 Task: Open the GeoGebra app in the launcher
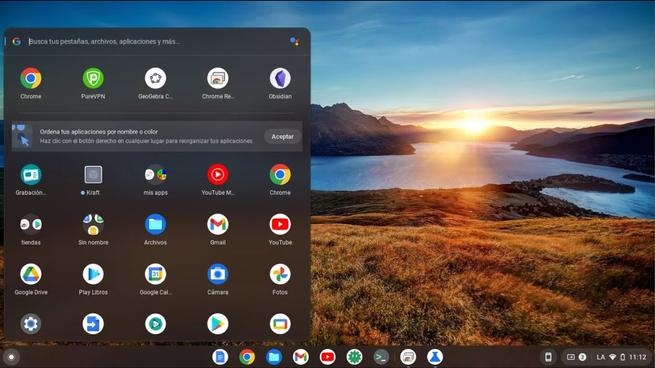pos(155,78)
